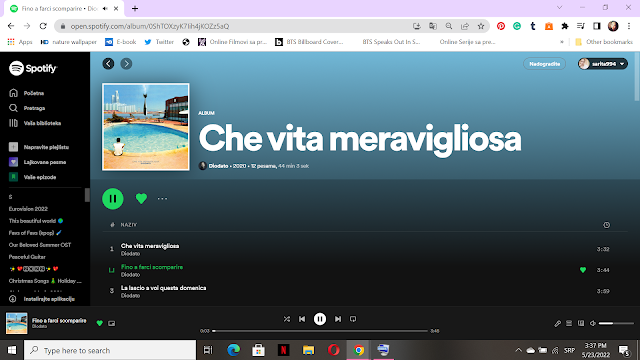Viewport: 640px width, 360px height.
Task: Click the sidebar playlist scrollbar
Action: (87, 195)
